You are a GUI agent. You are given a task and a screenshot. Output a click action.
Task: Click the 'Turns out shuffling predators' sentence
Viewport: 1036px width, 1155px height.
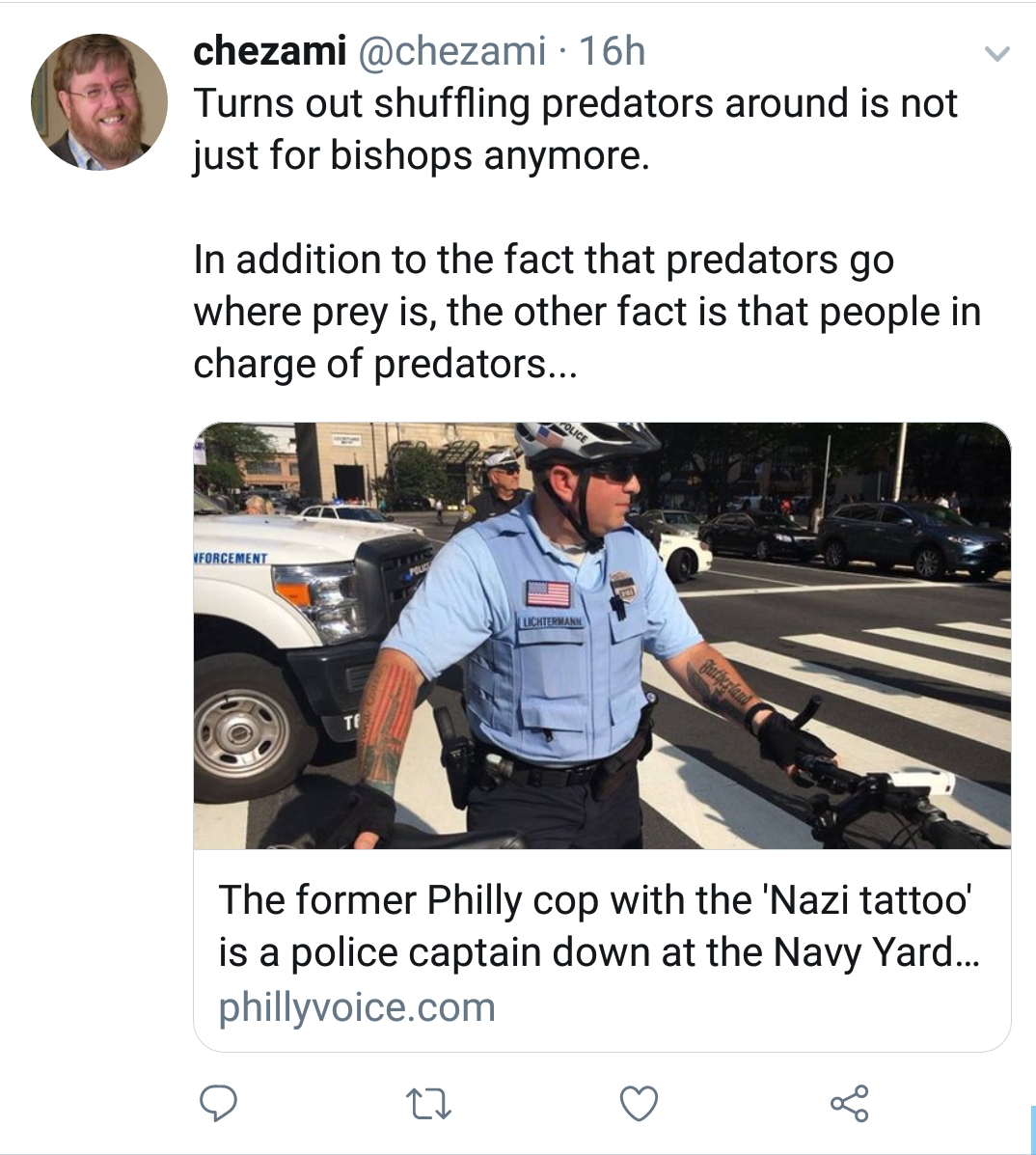575,129
